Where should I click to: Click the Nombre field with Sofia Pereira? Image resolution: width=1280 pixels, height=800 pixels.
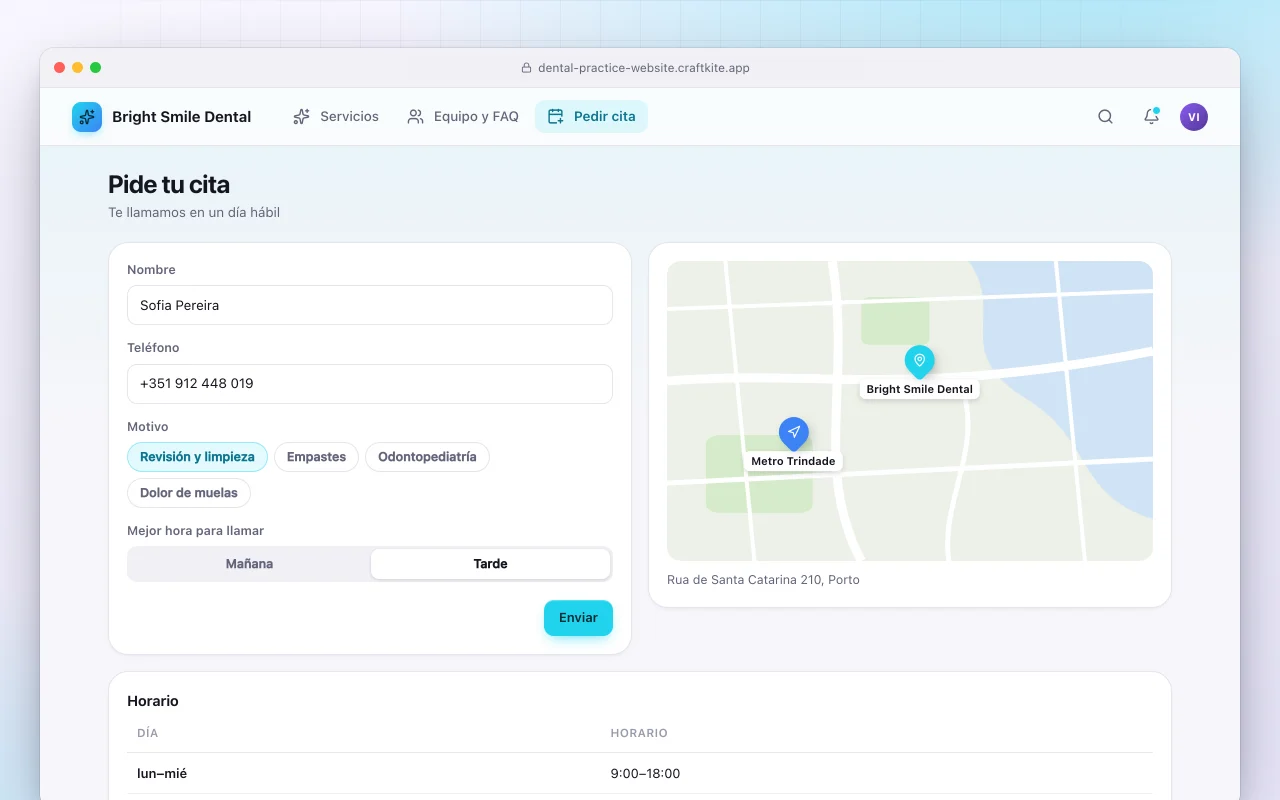coord(370,305)
